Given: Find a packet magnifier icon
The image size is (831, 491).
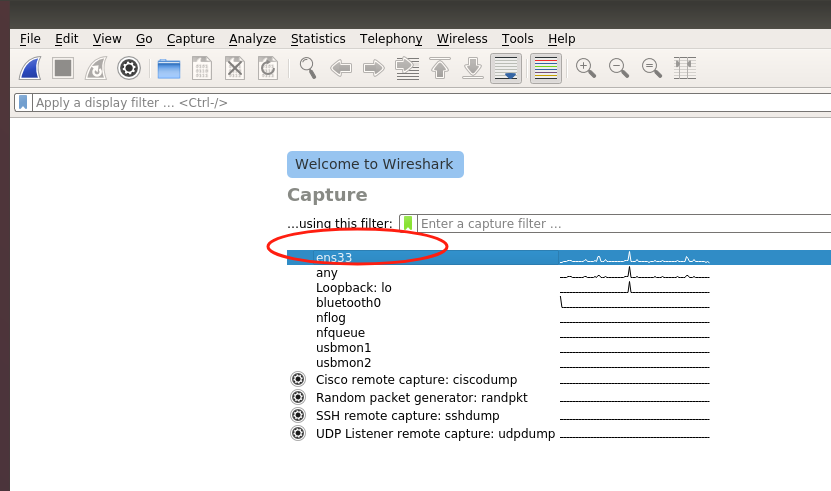Looking at the screenshot, I should pyautogui.click(x=308, y=68).
